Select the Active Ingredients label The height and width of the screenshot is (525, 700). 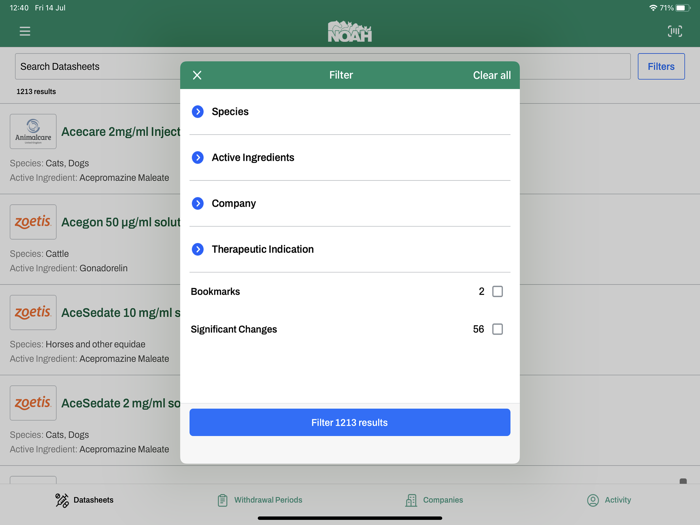[253, 158]
